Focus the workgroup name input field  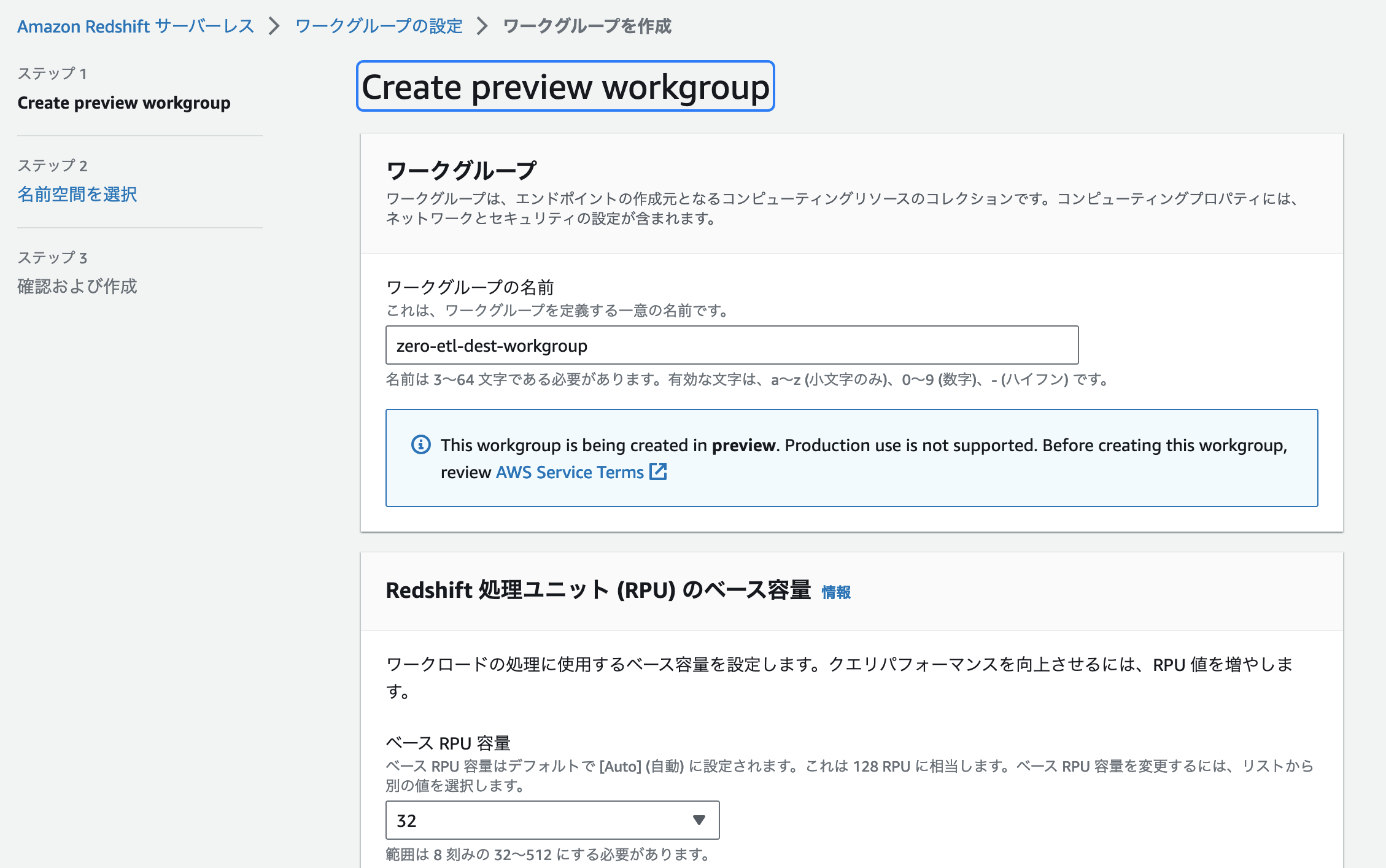click(x=732, y=345)
